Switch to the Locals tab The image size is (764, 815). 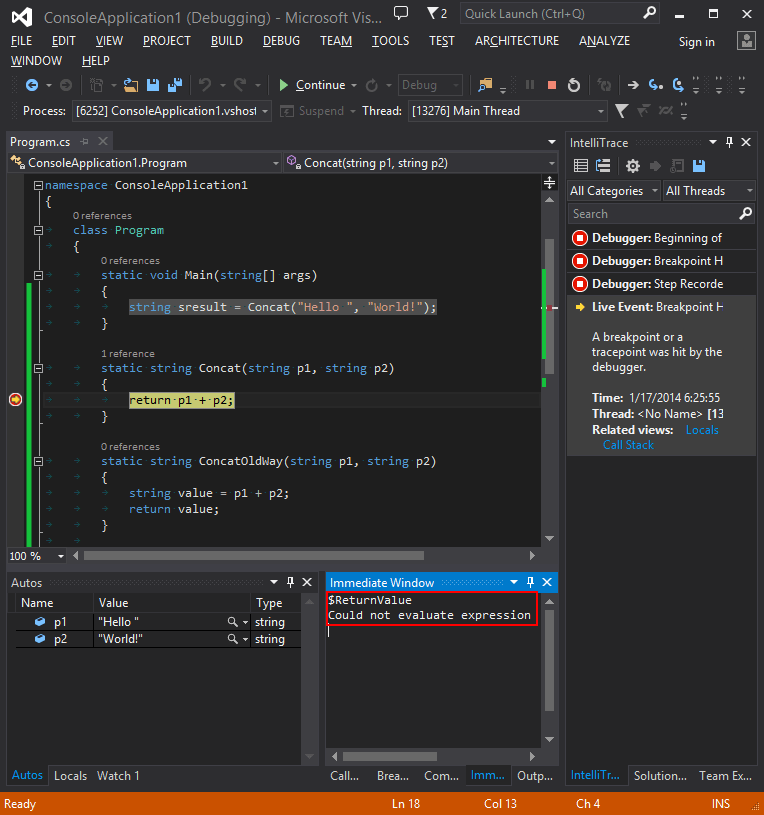pos(70,775)
